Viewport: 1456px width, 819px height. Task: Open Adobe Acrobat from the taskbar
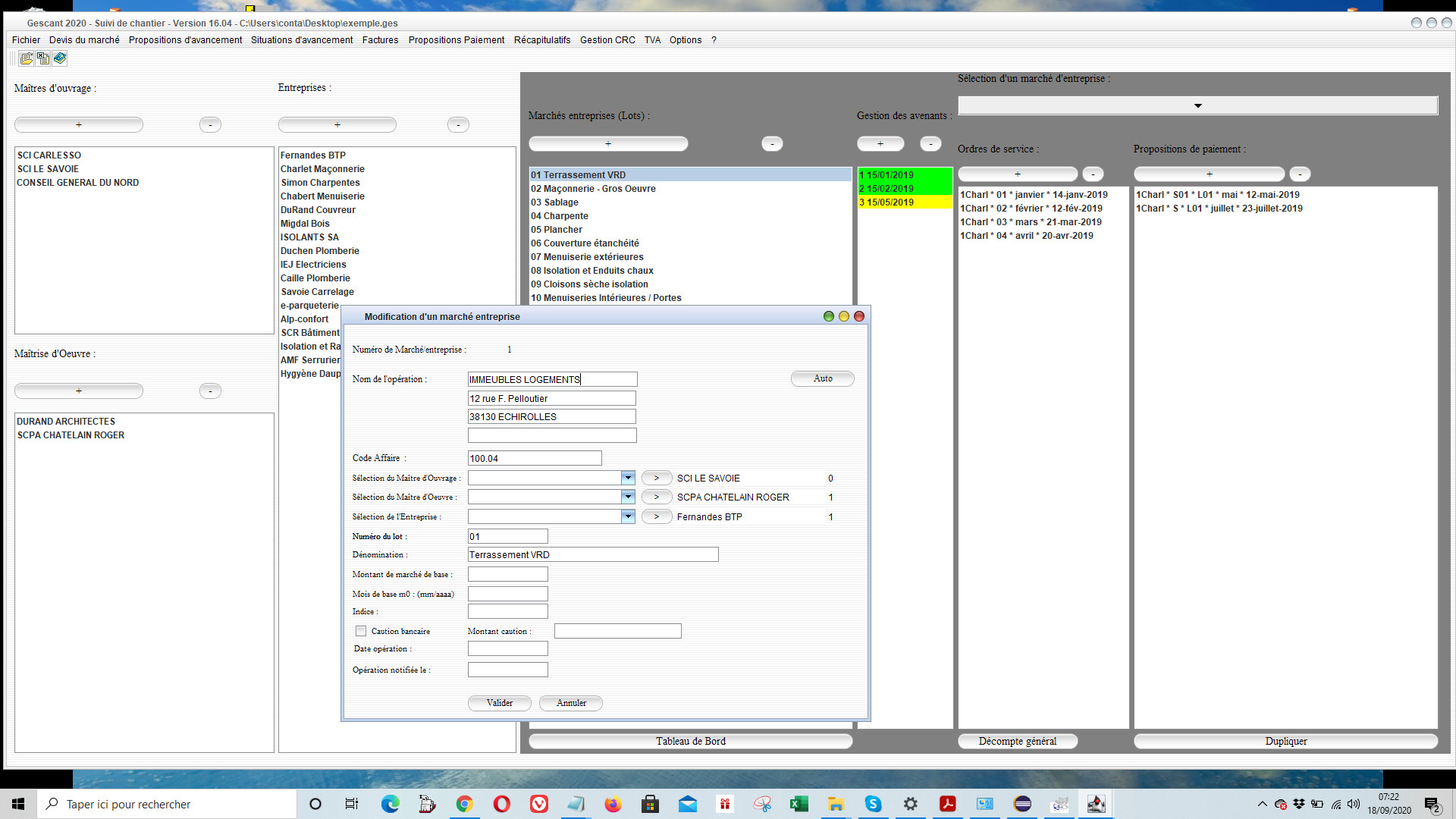[947, 804]
